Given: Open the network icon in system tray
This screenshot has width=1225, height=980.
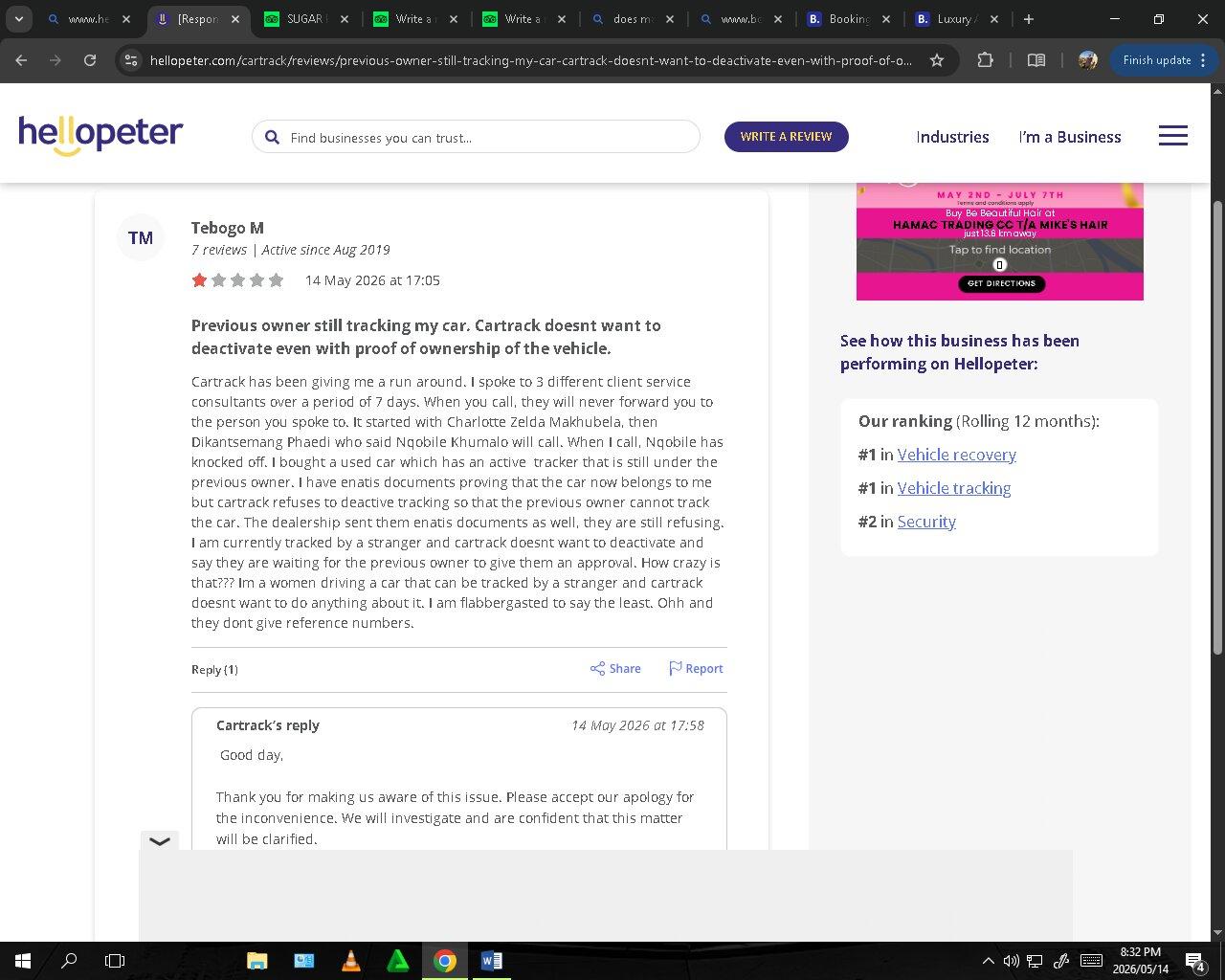Looking at the screenshot, I should [1035, 961].
